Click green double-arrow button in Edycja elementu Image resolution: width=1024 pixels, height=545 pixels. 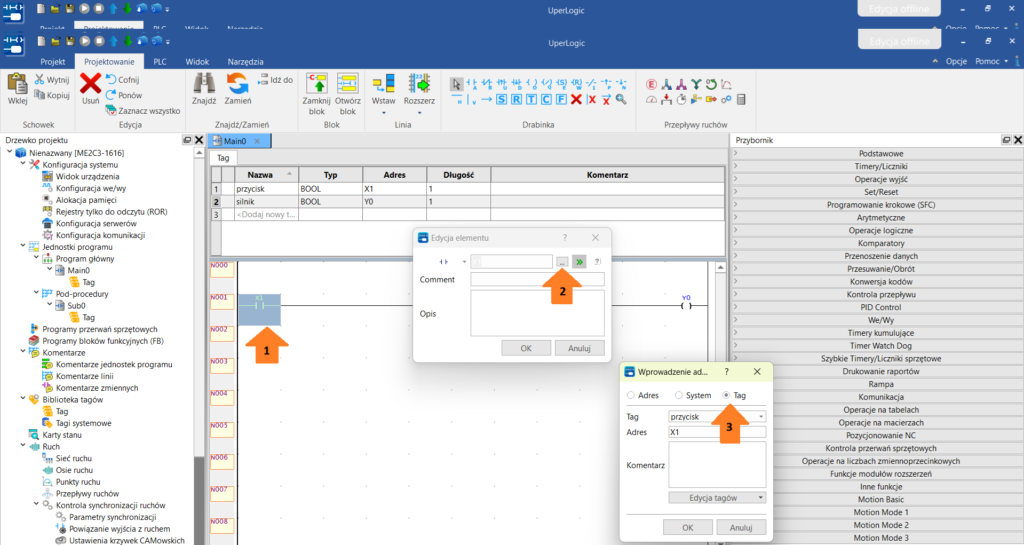tap(579, 262)
